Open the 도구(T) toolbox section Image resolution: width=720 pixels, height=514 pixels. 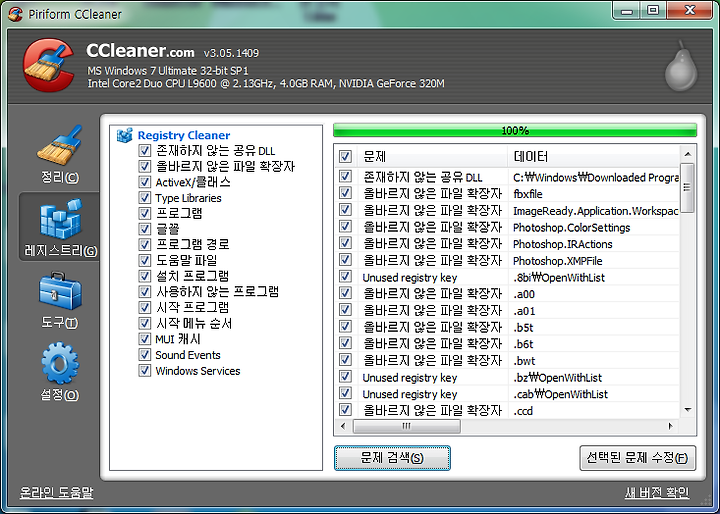[60, 300]
